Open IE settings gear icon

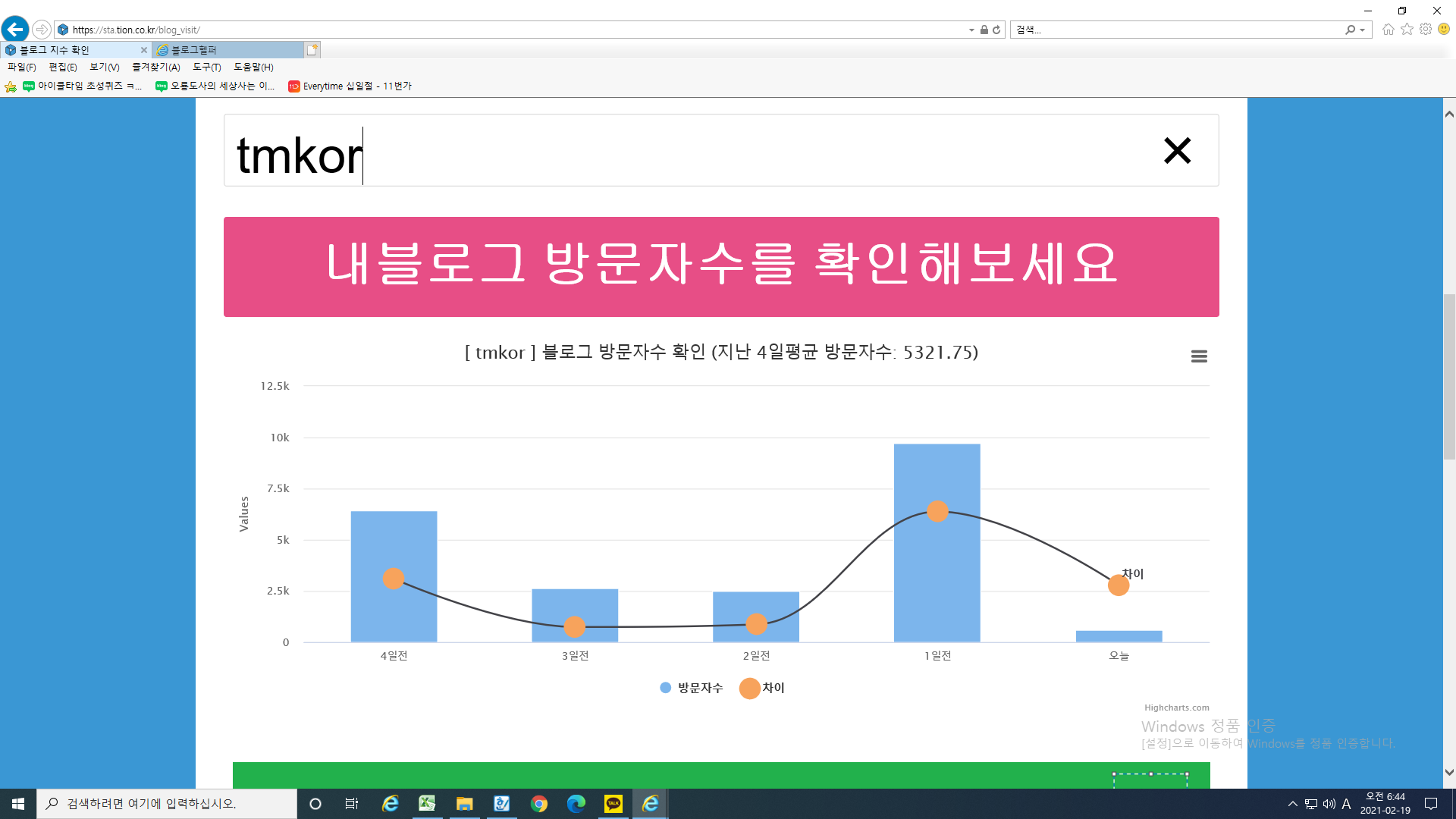[x=1426, y=30]
